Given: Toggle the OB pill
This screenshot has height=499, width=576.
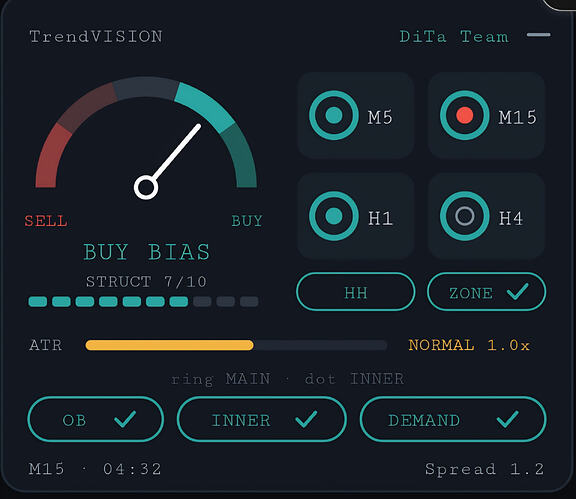Looking at the screenshot, I should [x=96, y=419].
